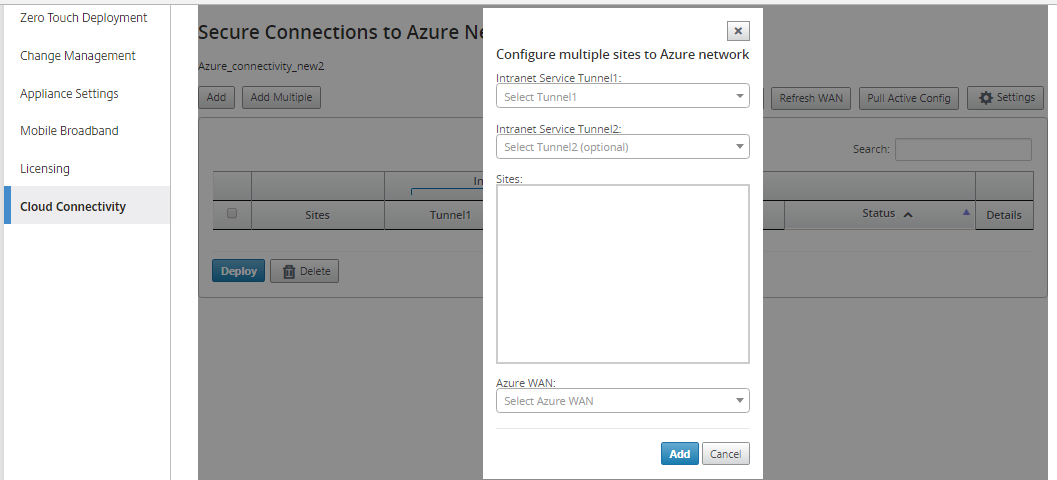
Task: Click inside the Sites list box
Action: click(622, 274)
